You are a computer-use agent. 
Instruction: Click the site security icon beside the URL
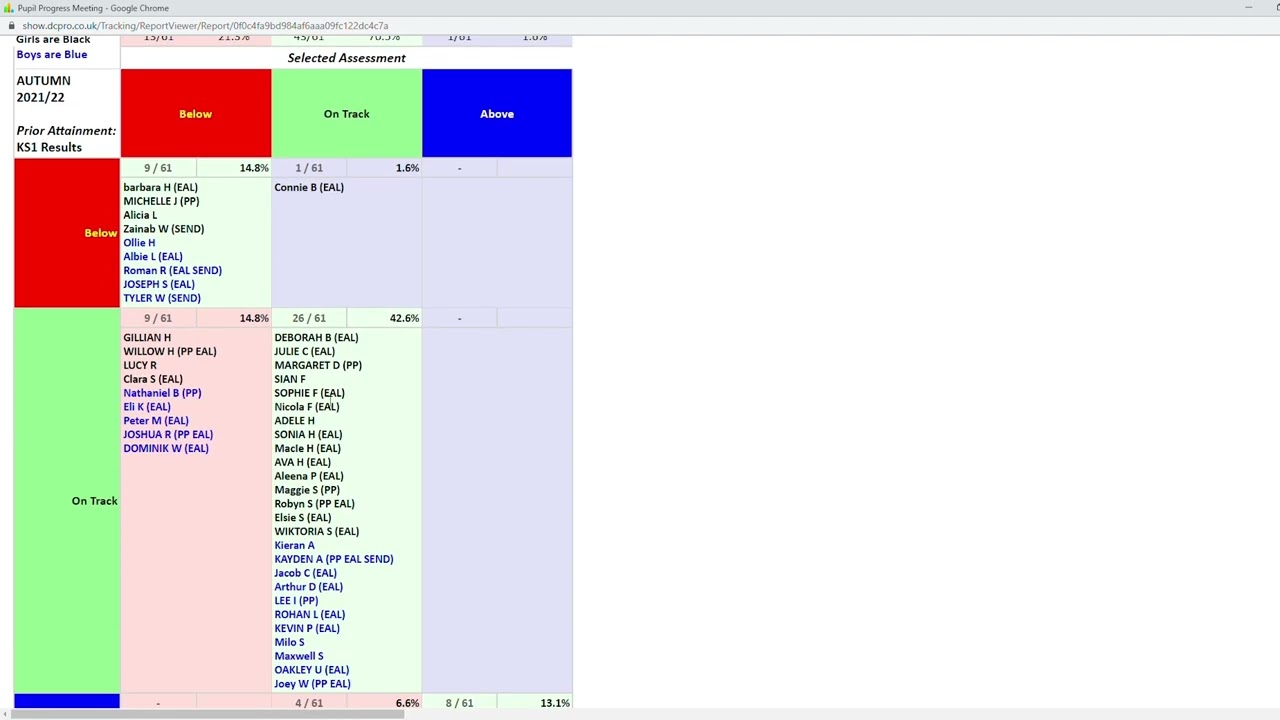(x=11, y=25)
